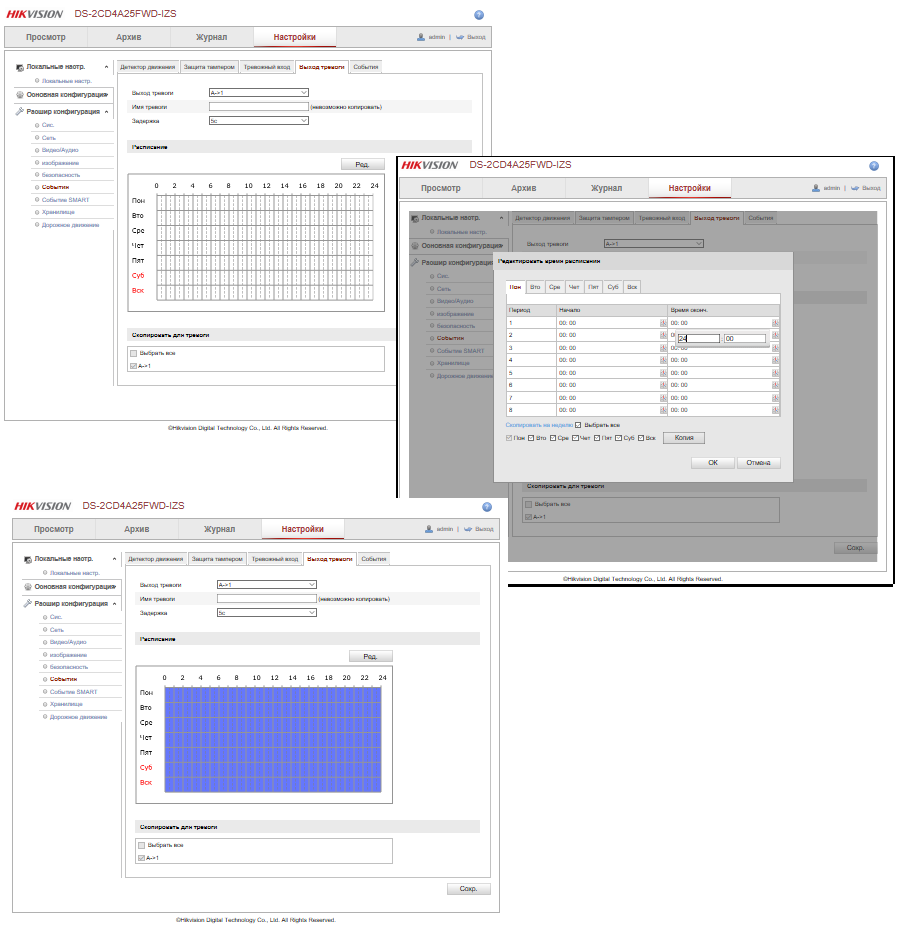Click Выход logout icon in the blue-schedule window
Image resolution: width=900 pixels, height=932 pixels.
[469, 529]
